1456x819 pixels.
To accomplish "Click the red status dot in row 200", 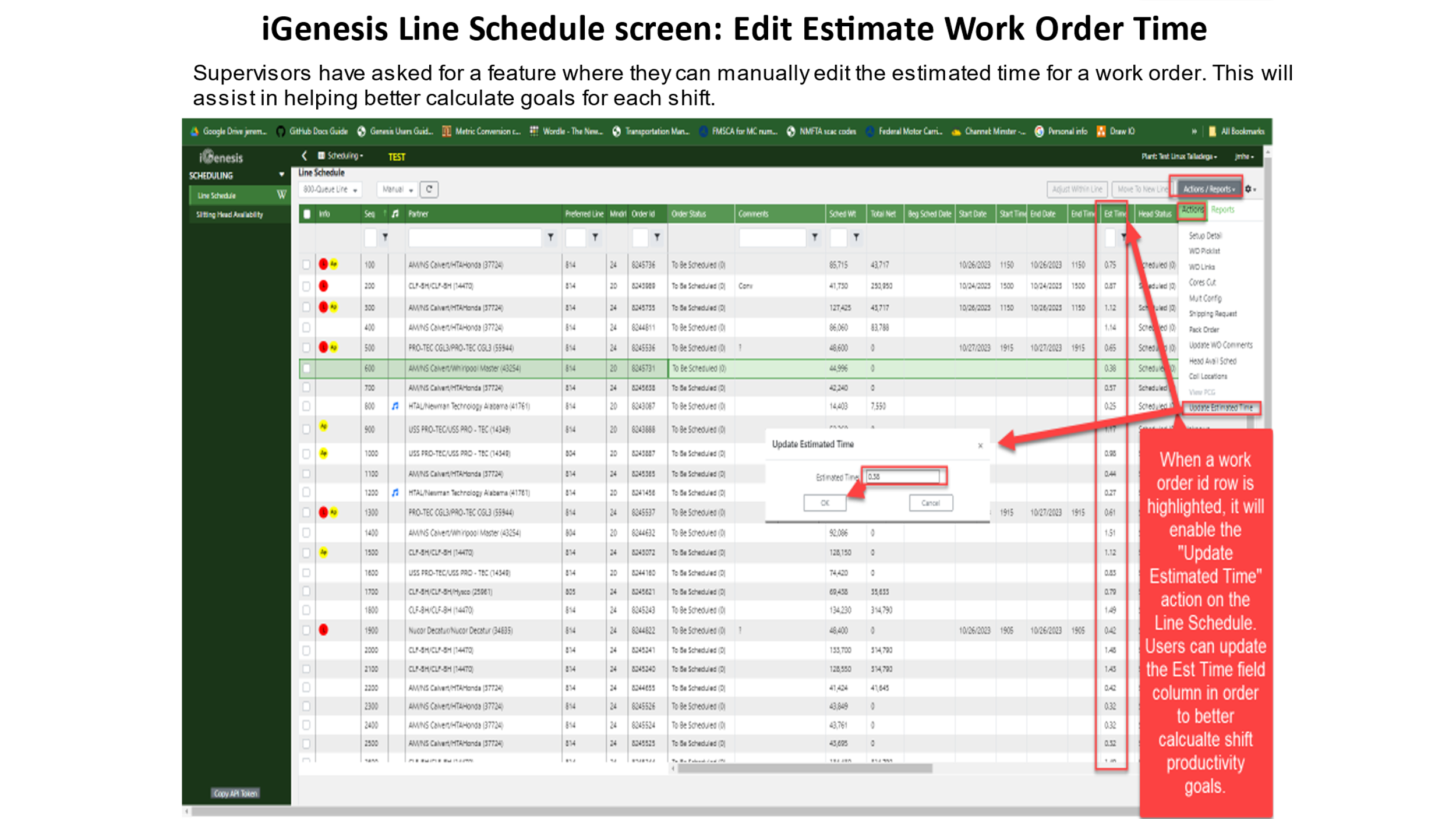I will point(324,286).
